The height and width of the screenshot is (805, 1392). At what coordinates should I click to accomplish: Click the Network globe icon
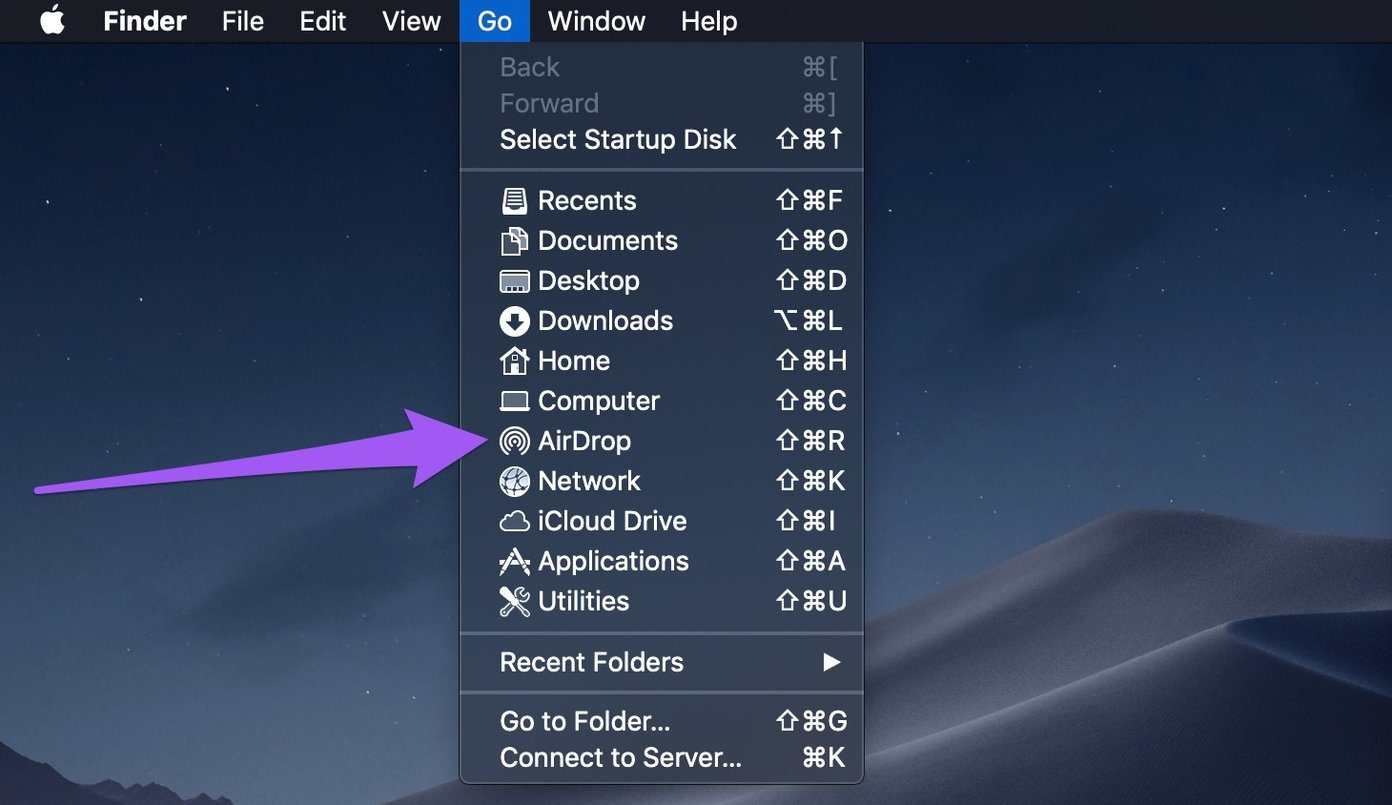point(514,481)
